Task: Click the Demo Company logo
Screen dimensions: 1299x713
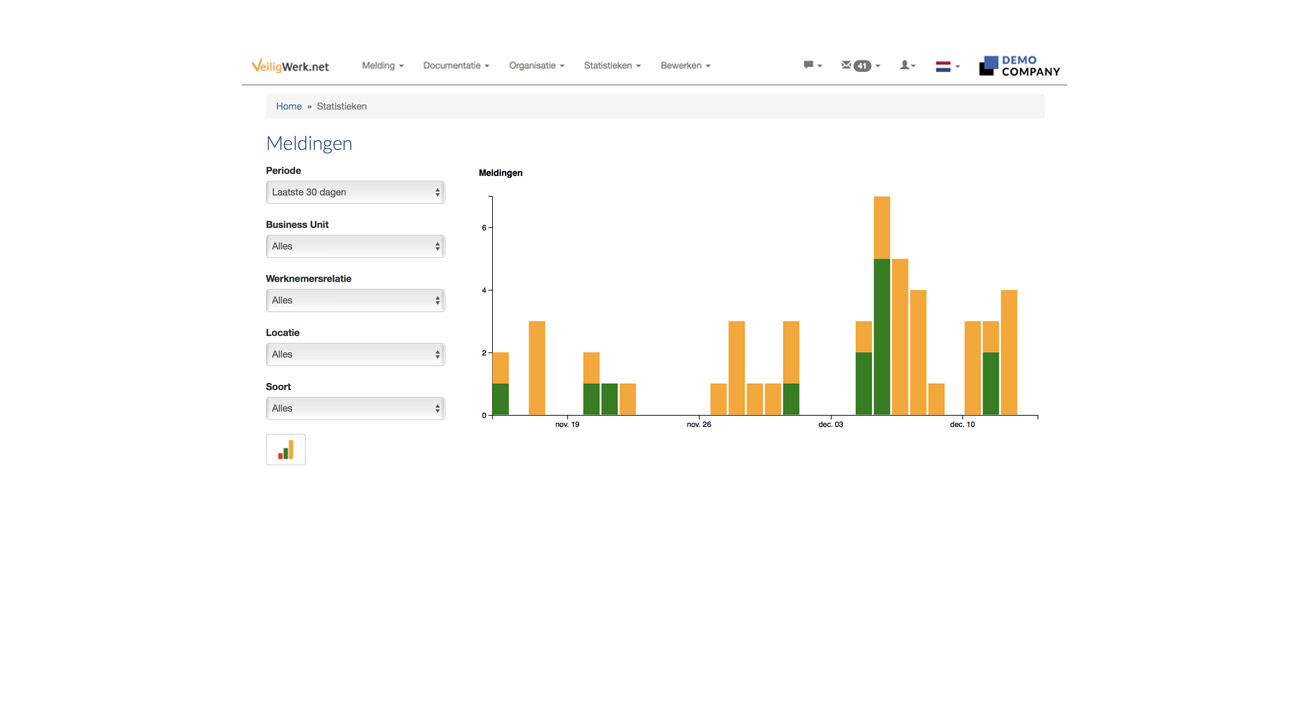Action: tap(1019, 66)
